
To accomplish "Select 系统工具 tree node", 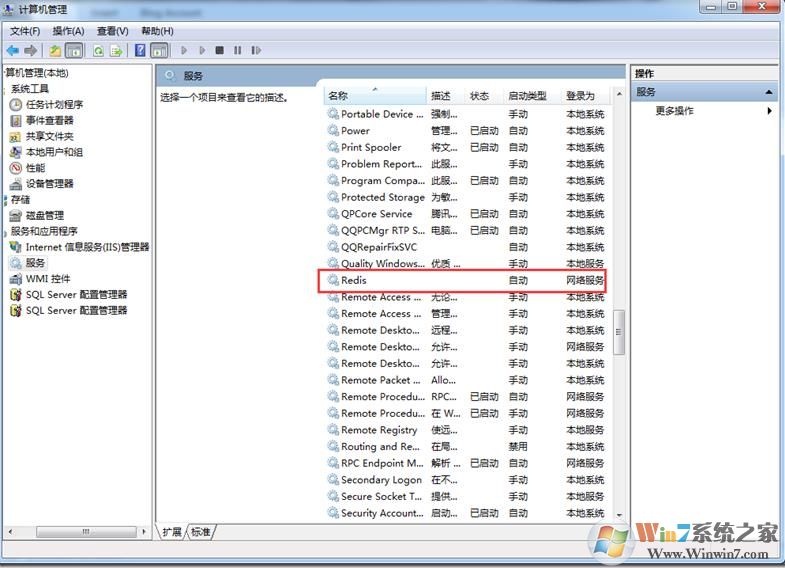I will pos(30,89).
